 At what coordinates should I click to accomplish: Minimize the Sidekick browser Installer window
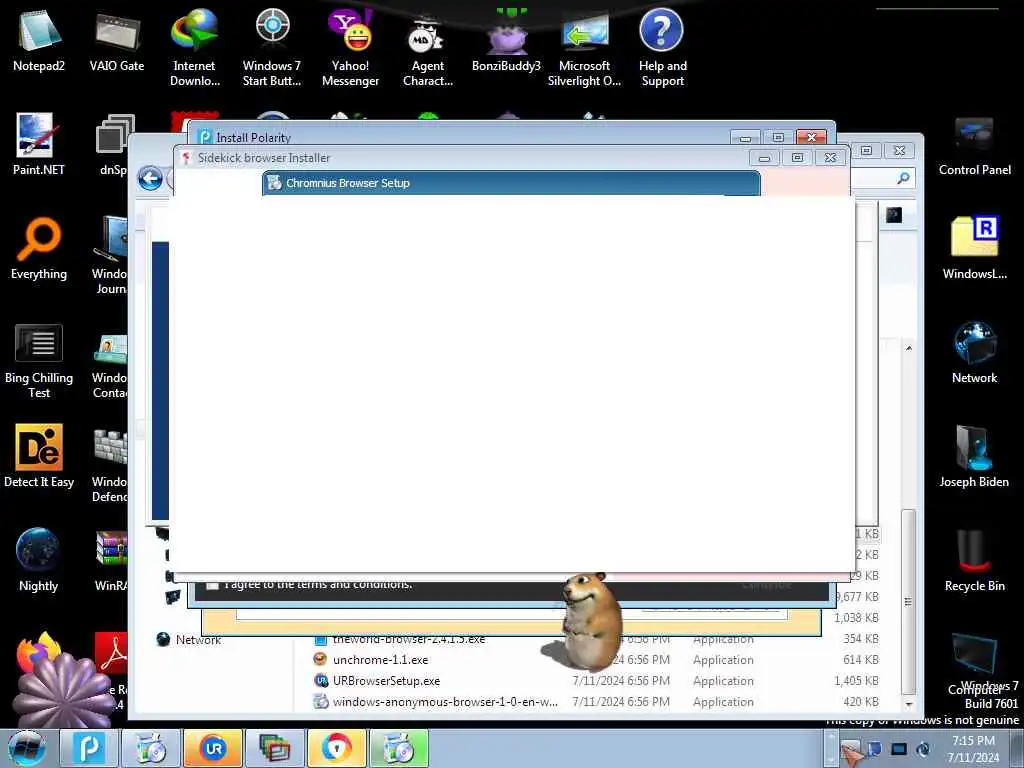[x=764, y=157]
